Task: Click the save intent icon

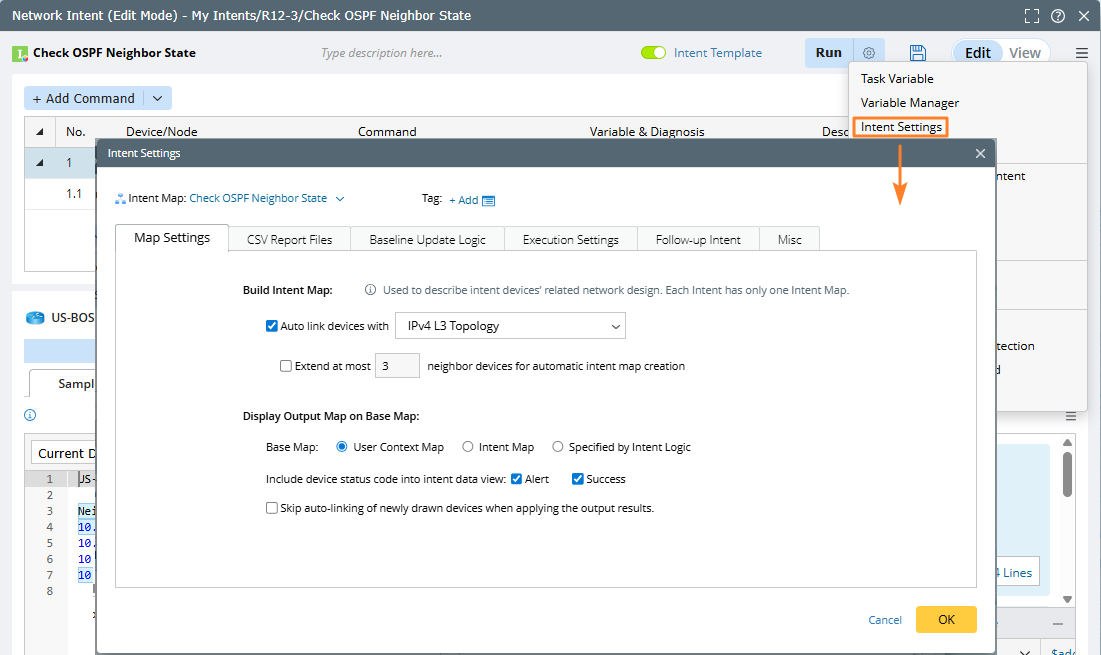Action: (x=917, y=53)
